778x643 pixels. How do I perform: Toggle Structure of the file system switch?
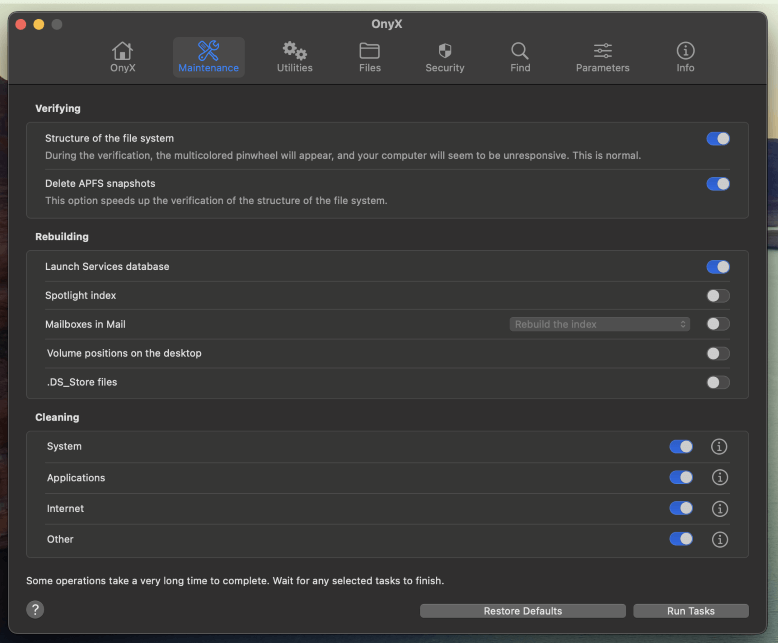718,139
